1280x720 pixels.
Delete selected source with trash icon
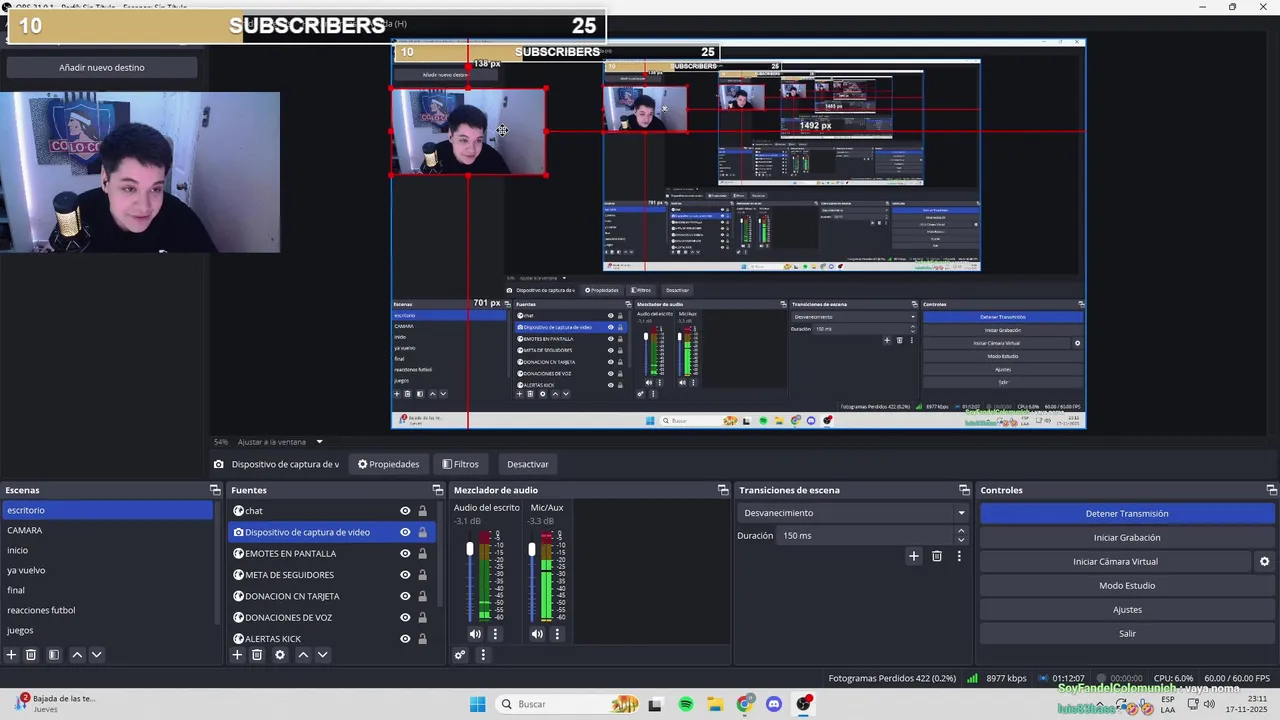pos(257,655)
